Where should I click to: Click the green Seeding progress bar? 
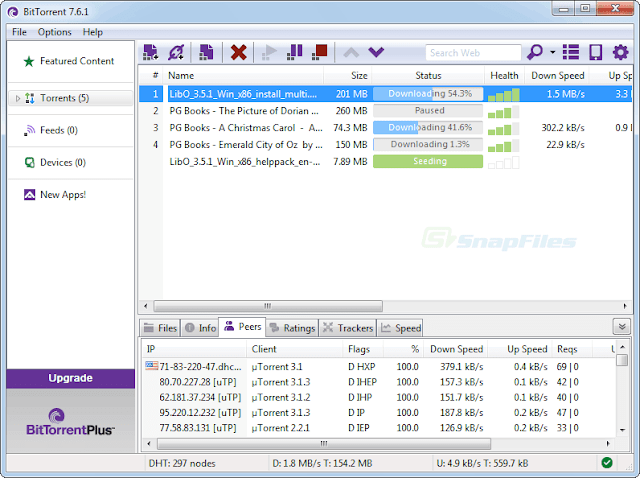point(428,162)
